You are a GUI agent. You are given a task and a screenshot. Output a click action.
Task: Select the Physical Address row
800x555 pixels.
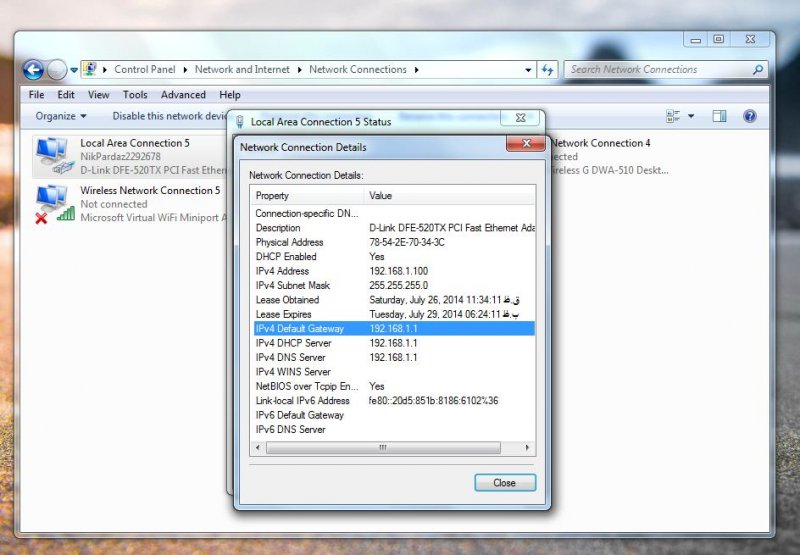pos(394,242)
